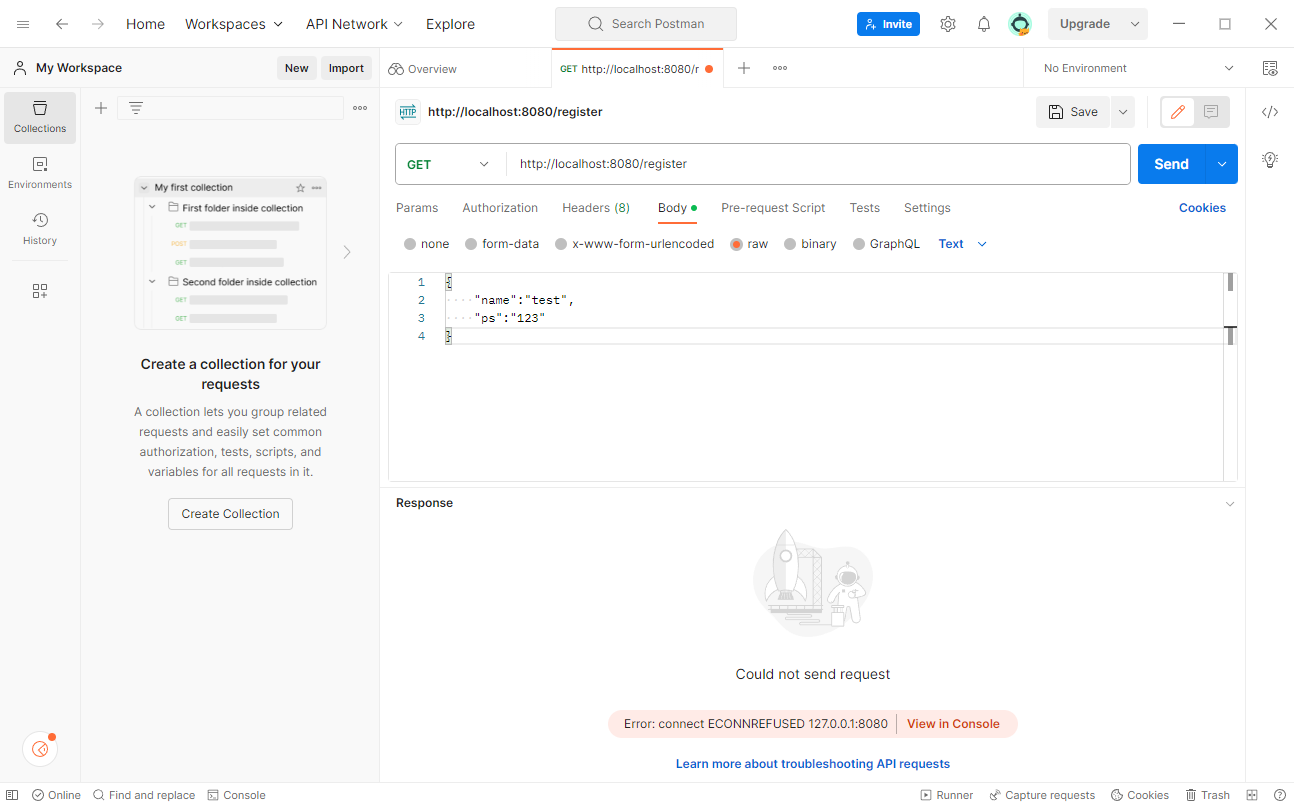Screen dimensions: 1294x807
Task: Open the hamburger main menu
Action: tap(23, 24)
